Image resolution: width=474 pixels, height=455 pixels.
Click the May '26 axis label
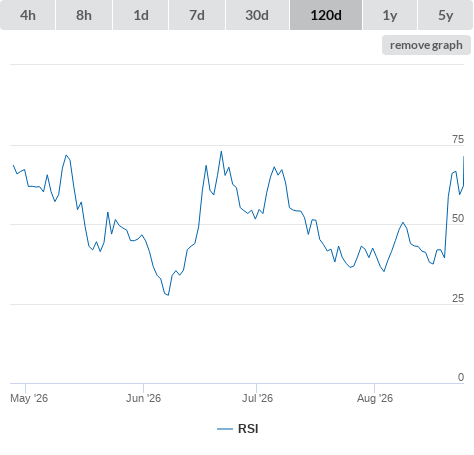coord(29,398)
